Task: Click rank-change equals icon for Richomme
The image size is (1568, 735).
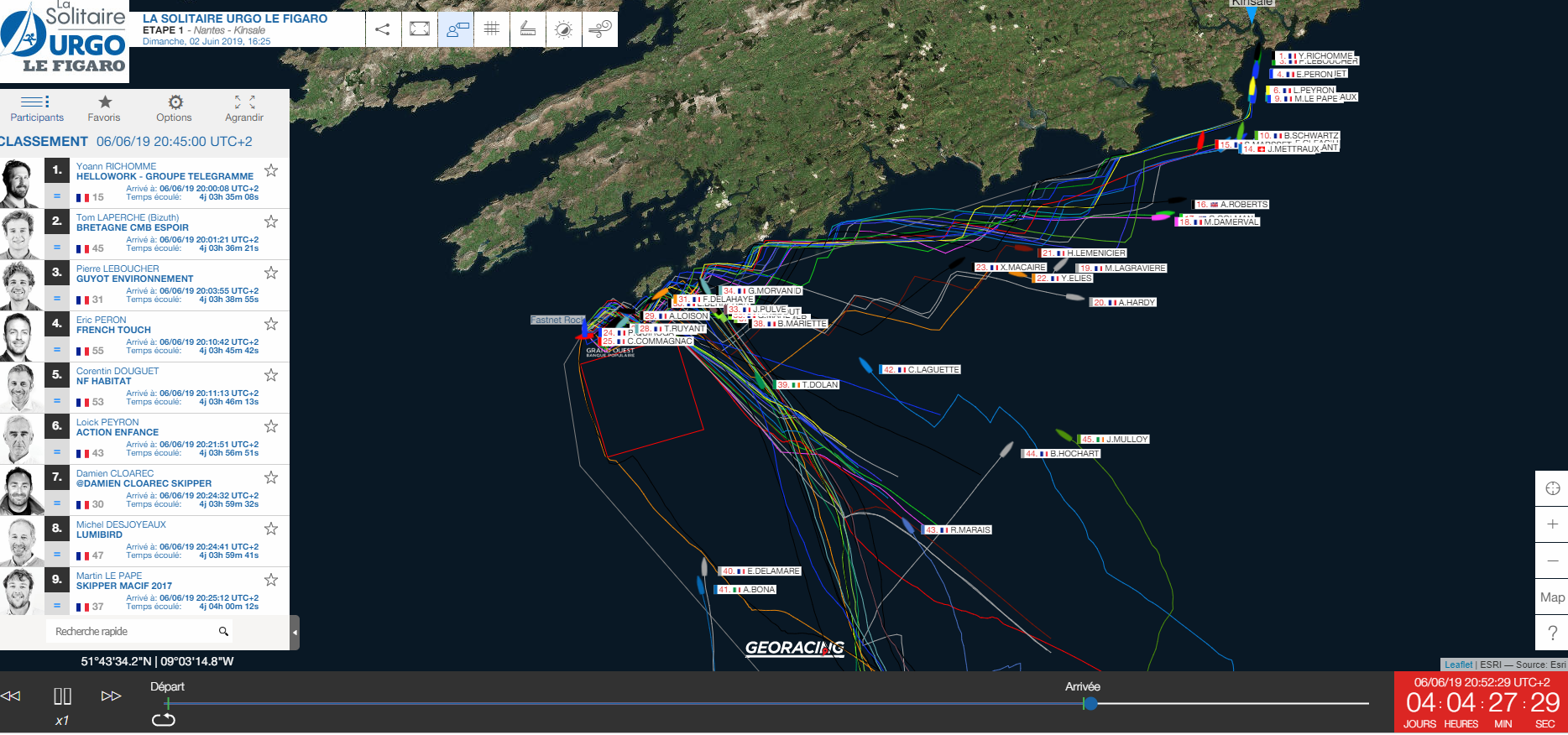Action: coord(57,196)
